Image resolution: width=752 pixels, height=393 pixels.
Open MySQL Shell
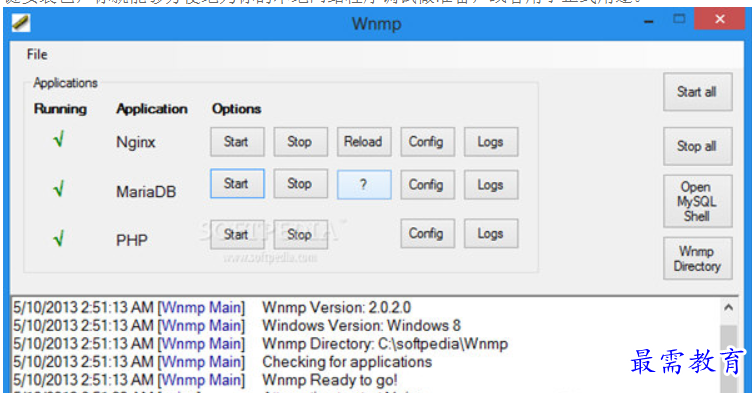pos(697,201)
